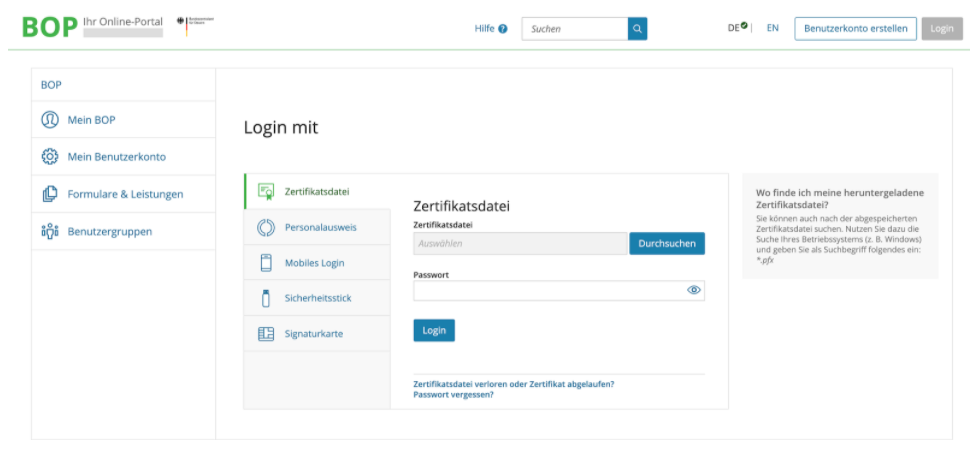The image size is (972, 464).
Task: Switch language to EN
Action: (x=772, y=28)
